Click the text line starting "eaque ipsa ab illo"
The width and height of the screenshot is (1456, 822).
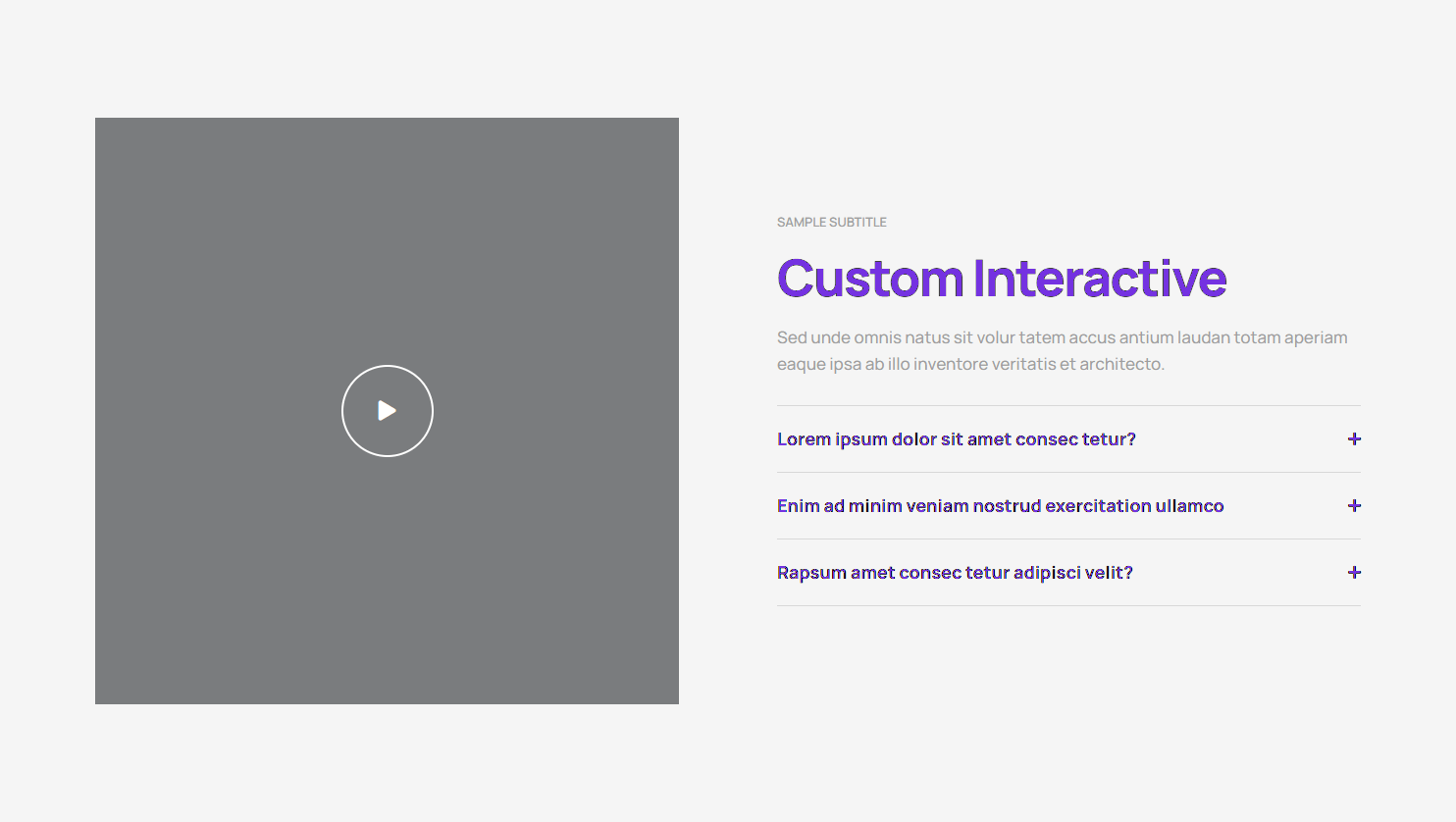point(969,365)
